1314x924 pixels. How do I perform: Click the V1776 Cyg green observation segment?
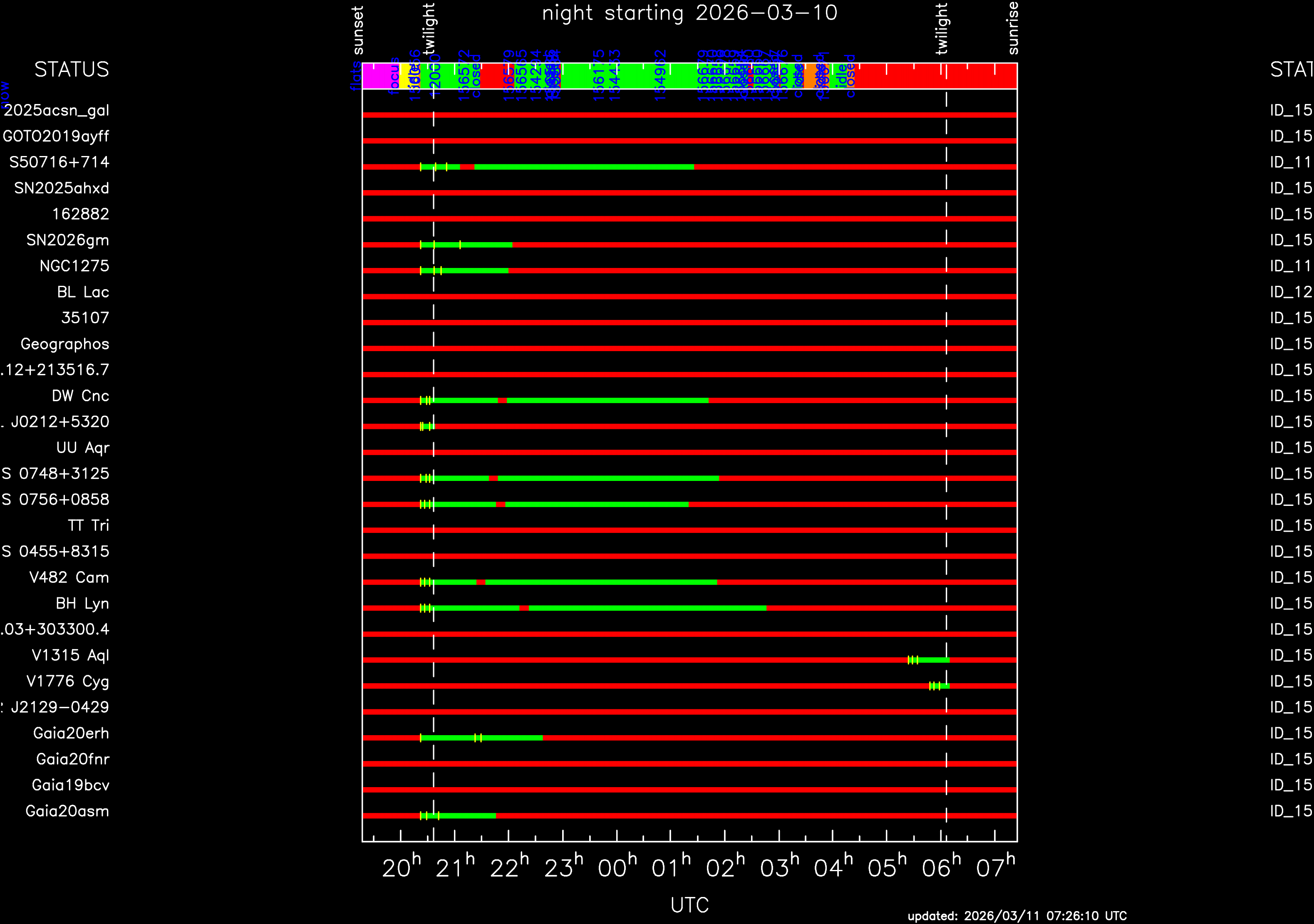[x=944, y=686]
